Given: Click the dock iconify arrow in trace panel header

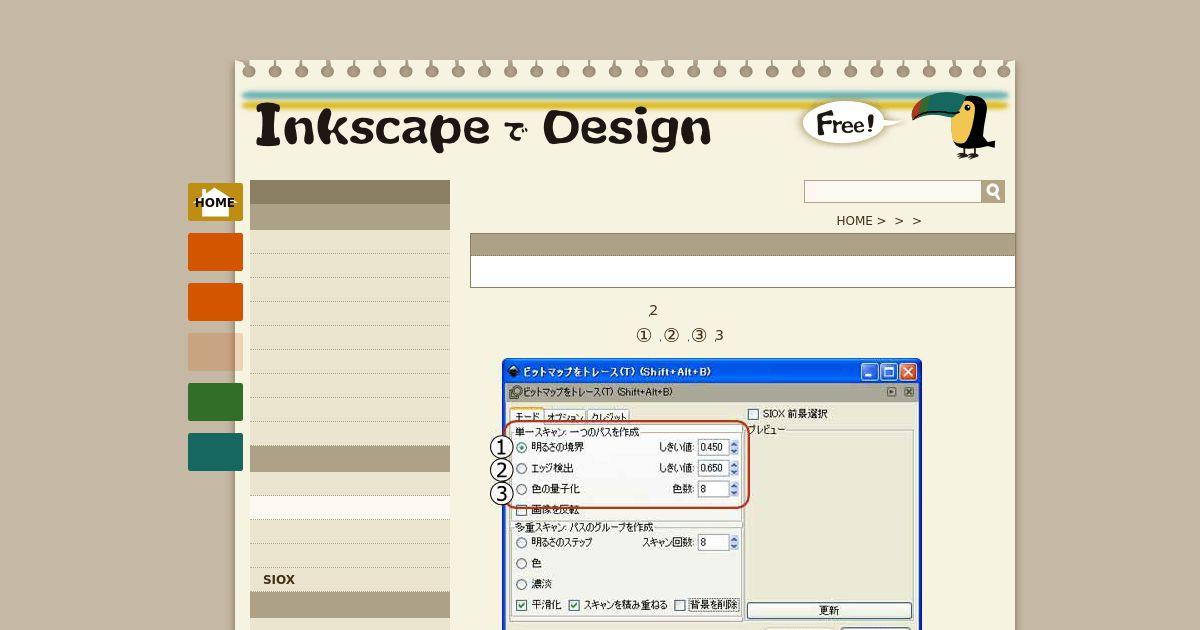Looking at the screenshot, I should 891,392.
